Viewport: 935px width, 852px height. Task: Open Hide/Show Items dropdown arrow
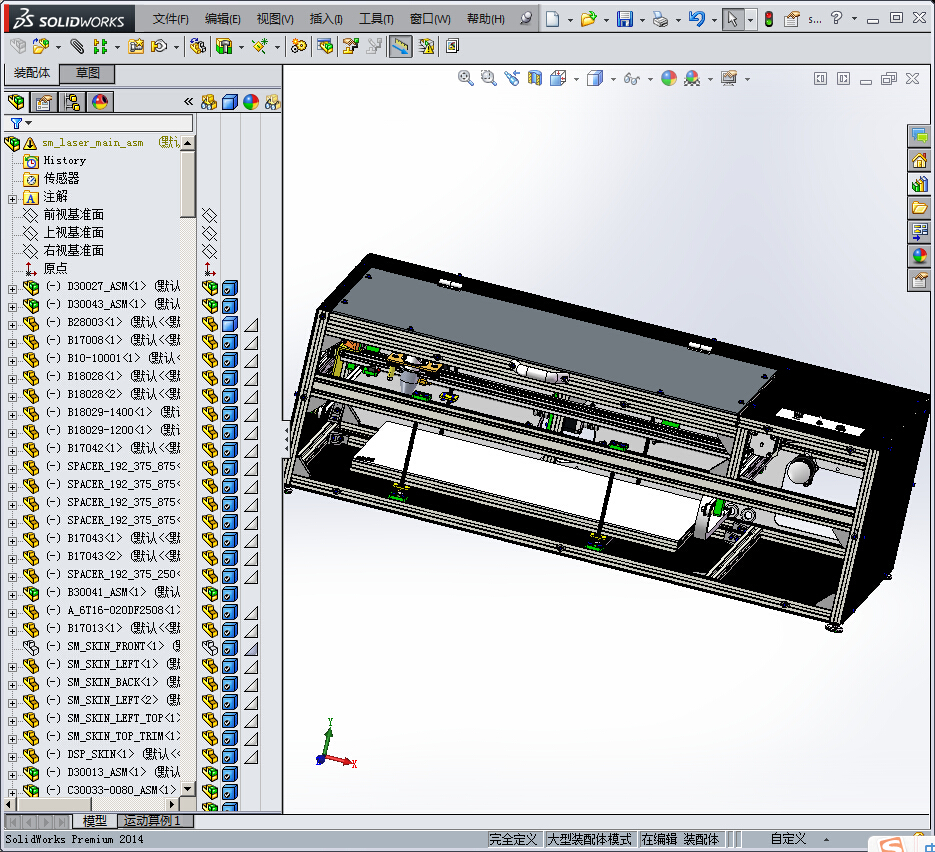(650, 79)
